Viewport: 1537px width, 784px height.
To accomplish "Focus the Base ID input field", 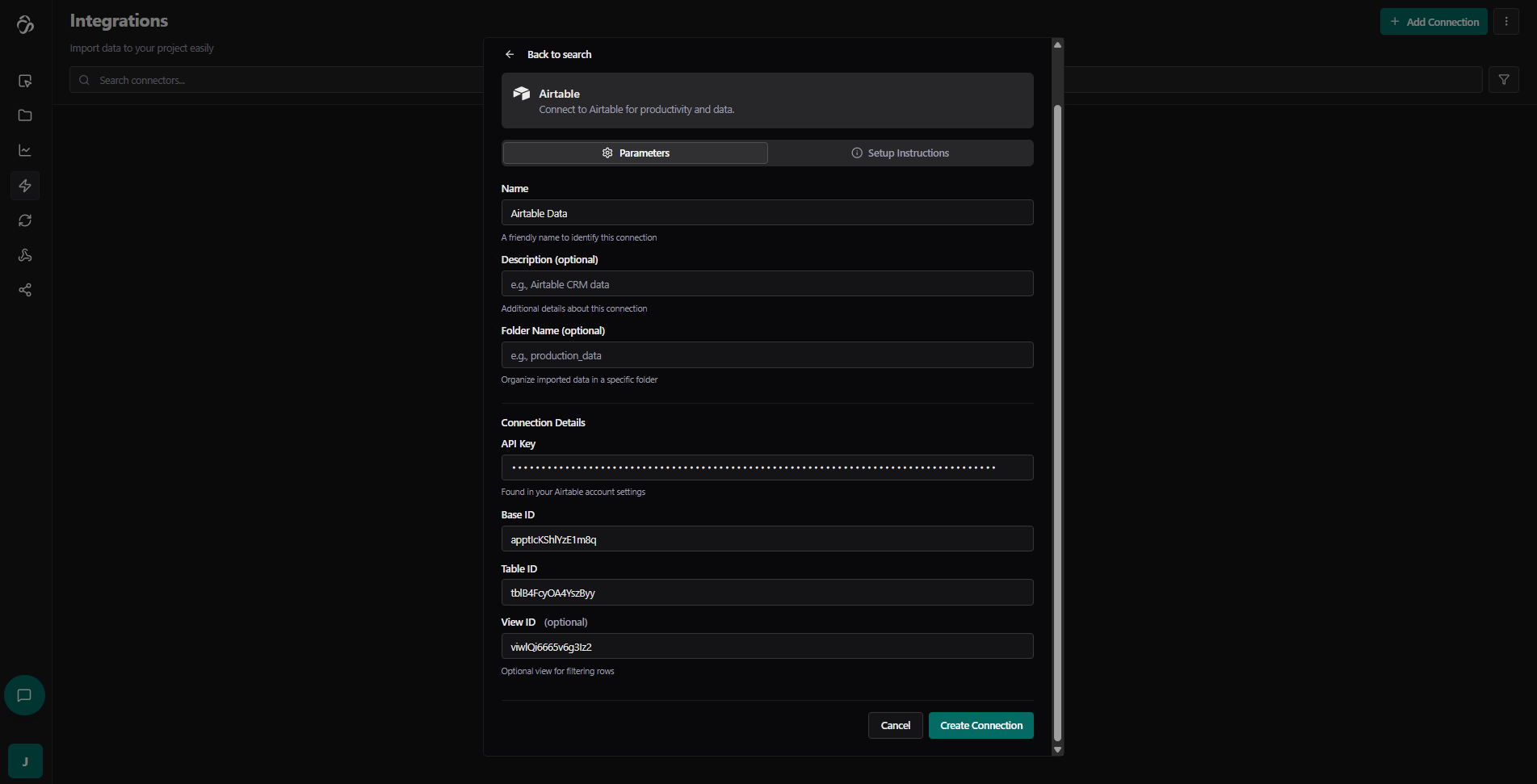I will [x=766, y=539].
